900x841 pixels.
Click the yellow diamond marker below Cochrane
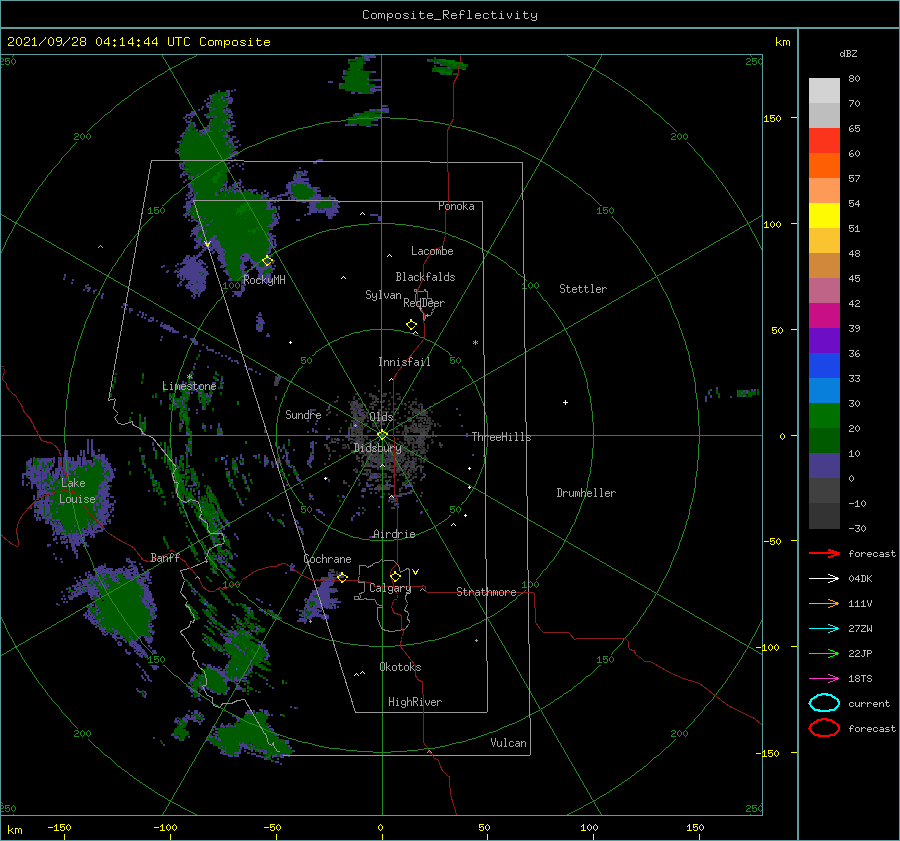342,577
